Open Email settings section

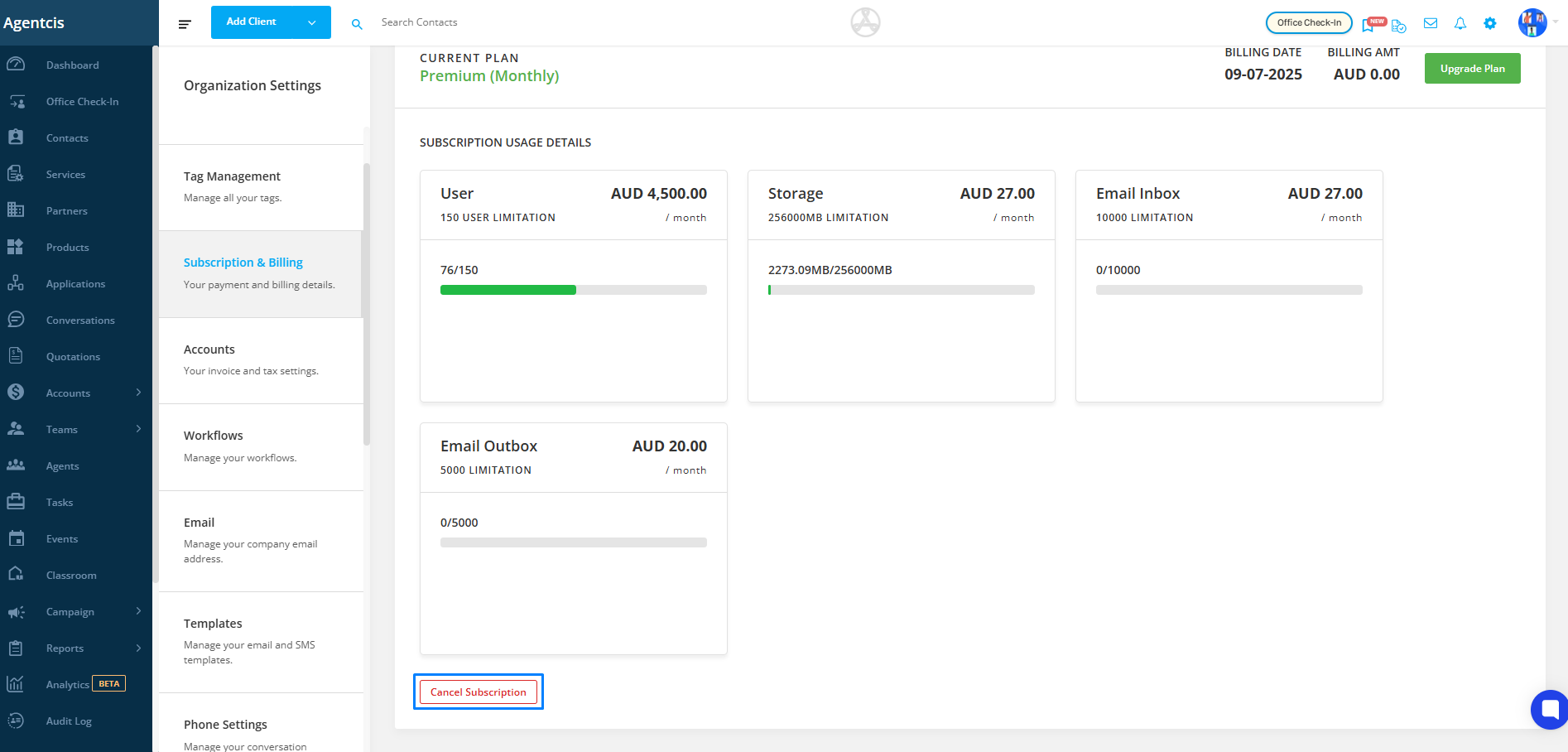point(261,541)
